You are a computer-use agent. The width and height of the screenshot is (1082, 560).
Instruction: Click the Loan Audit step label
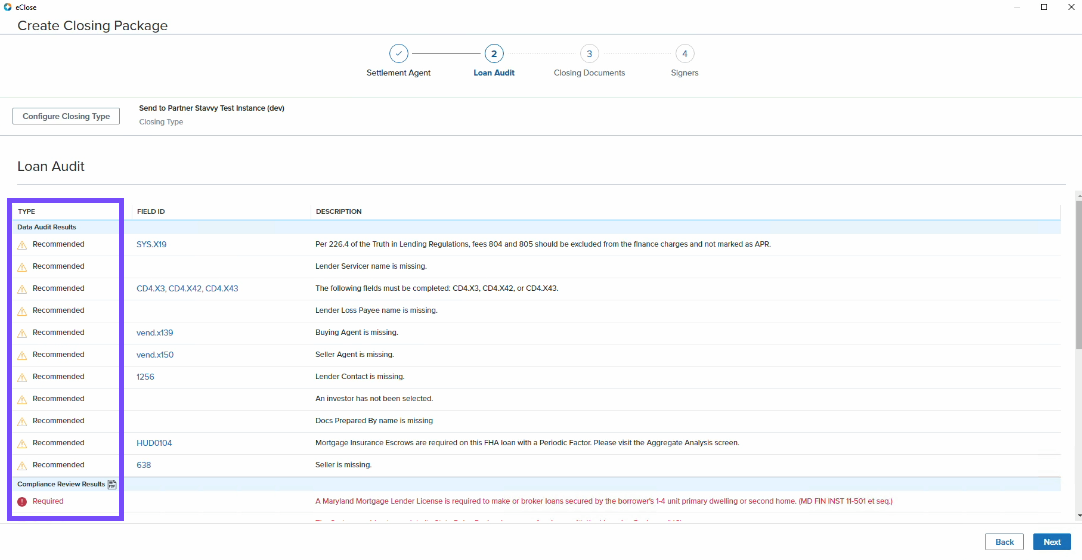[x=494, y=73]
